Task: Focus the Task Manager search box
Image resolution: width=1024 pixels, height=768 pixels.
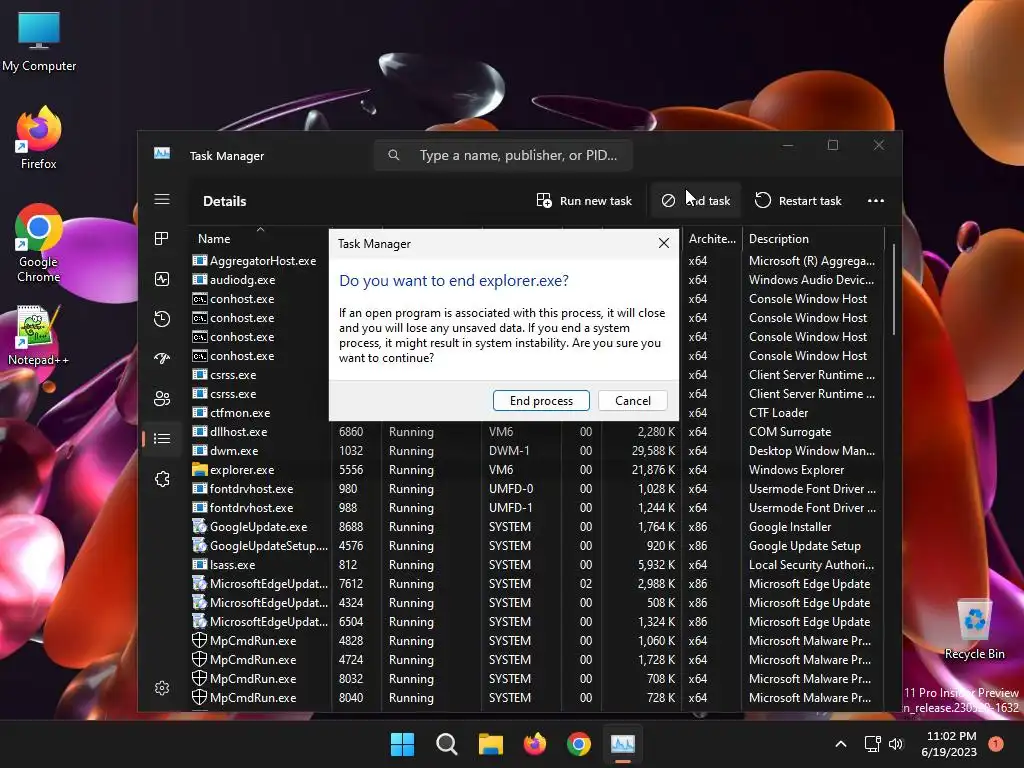Action: pyautogui.click(x=503, y=155)
